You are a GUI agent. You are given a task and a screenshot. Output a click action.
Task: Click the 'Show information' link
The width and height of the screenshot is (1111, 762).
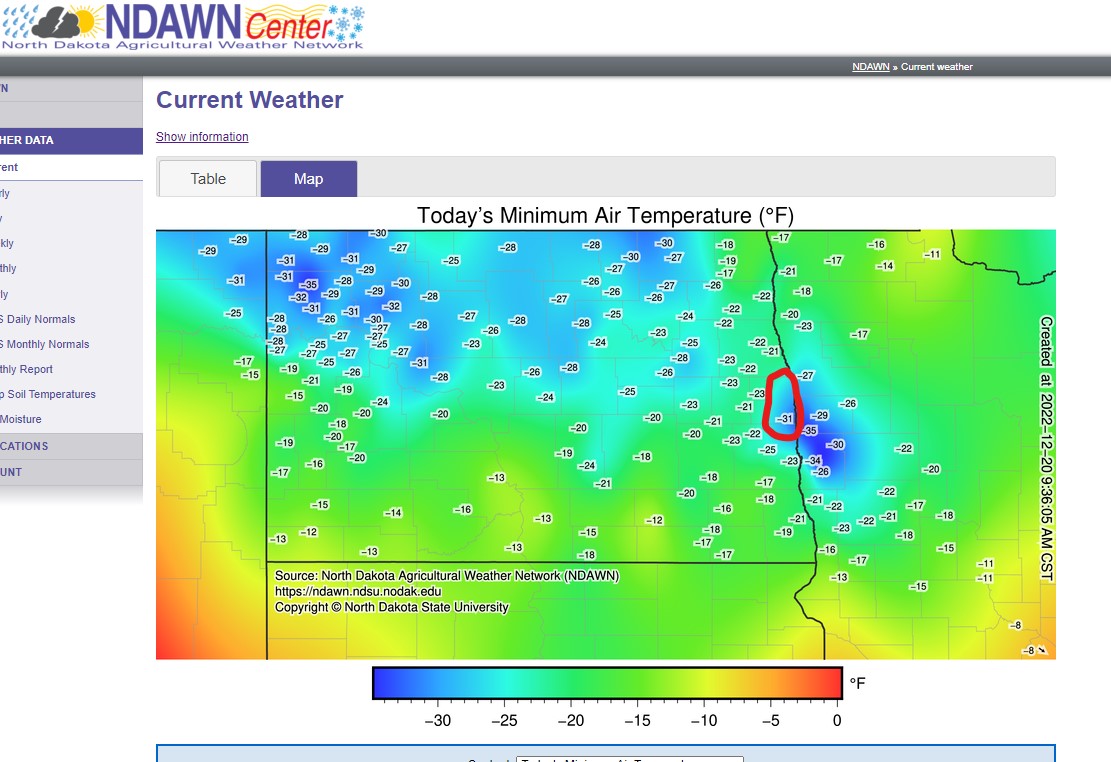[x=202, y=137]
